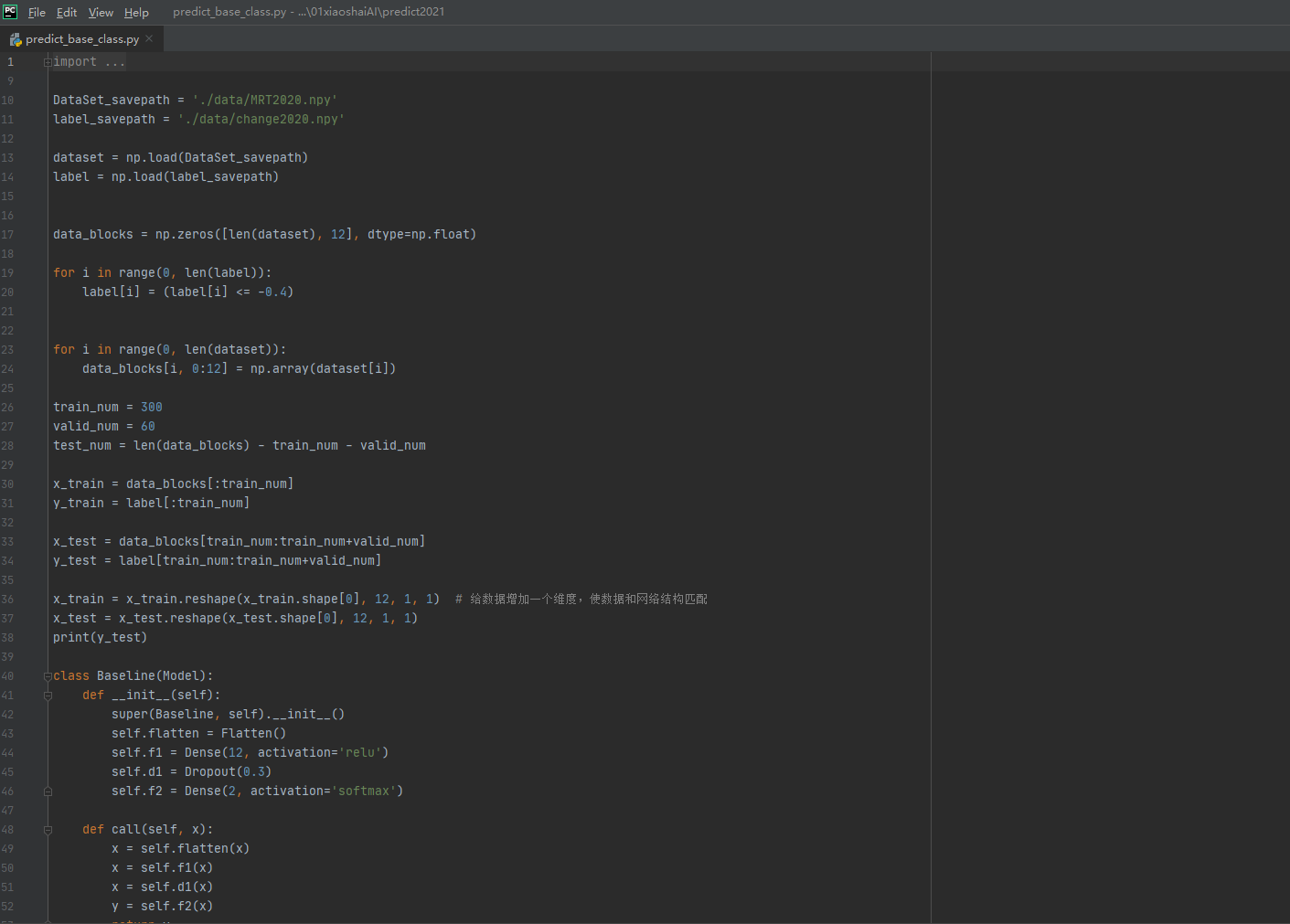Click 'def __init__(self):' line
This screenshot has width=1290, height=924.
coord(151,696)
